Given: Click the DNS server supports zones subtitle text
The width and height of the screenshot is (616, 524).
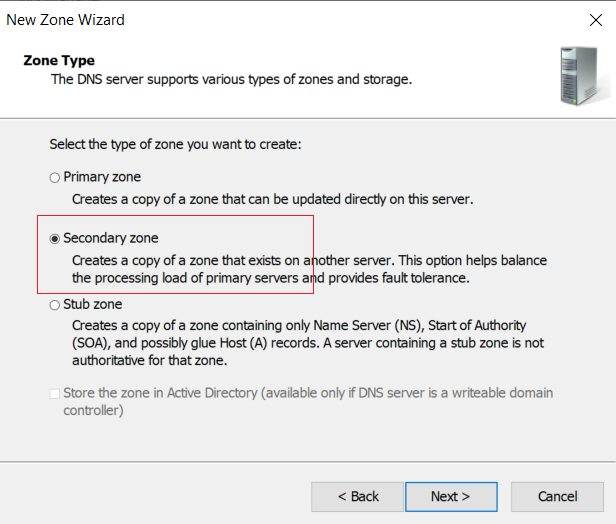Looking at the screenshot, I should pyautogui.click(x=231, y=79).
